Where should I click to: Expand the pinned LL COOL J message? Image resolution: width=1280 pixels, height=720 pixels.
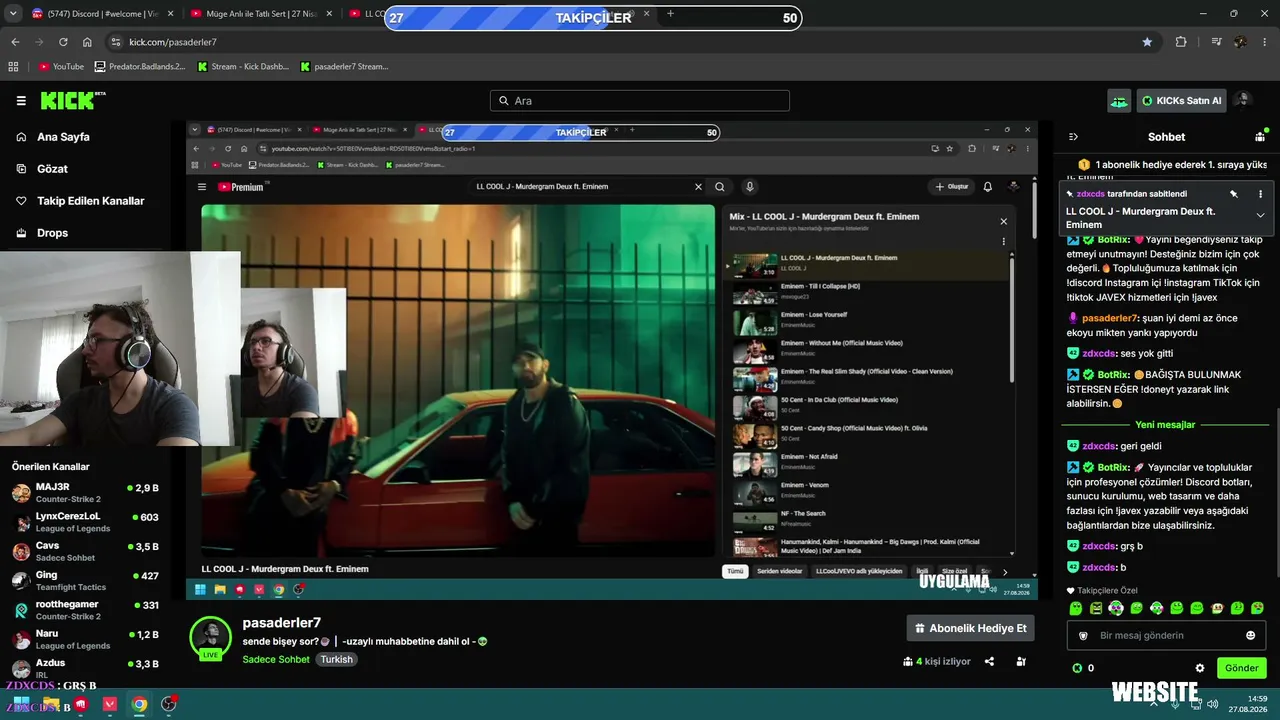tap(1260, 215)
